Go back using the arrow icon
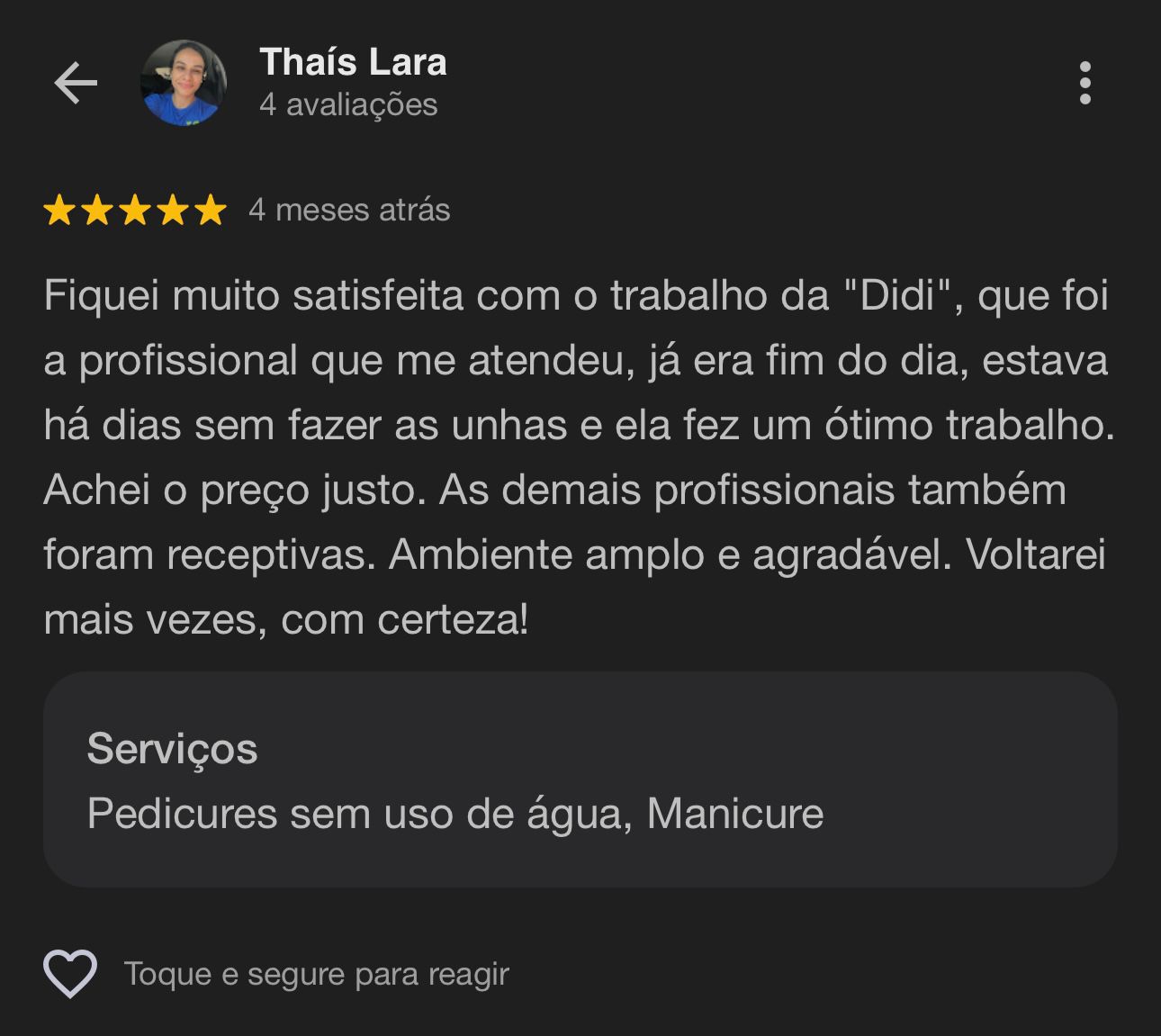The height and width of the screenshot is (1036, 1161). pyautogui.click(x=76, y=84)
